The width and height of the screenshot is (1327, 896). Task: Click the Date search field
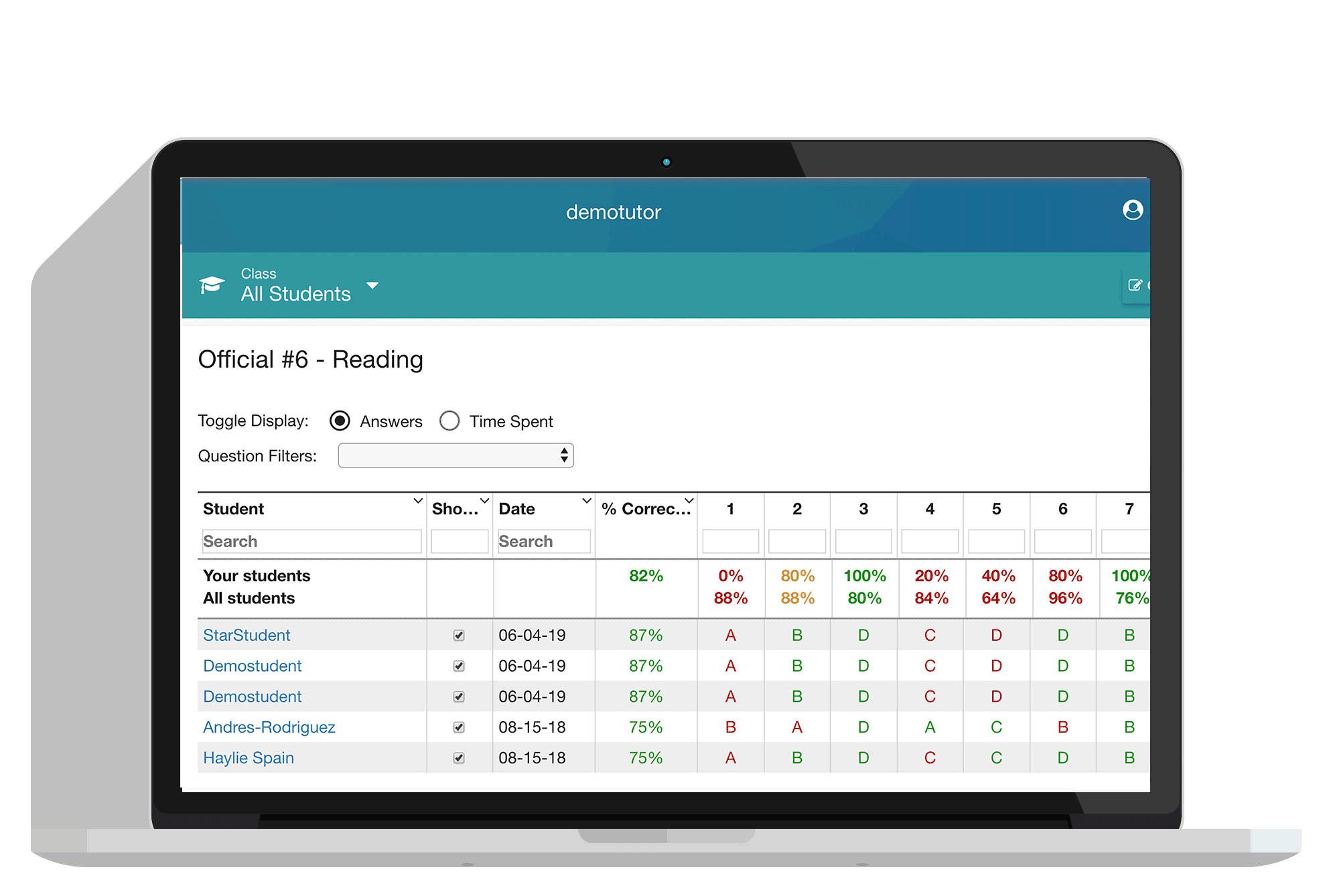[x=543, y=541]
